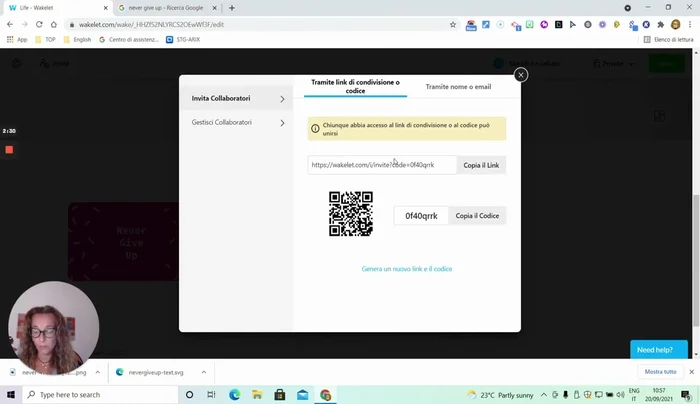Show hidden system tray icons
This screenshot has height=404, width=700.
click(543, 395)
